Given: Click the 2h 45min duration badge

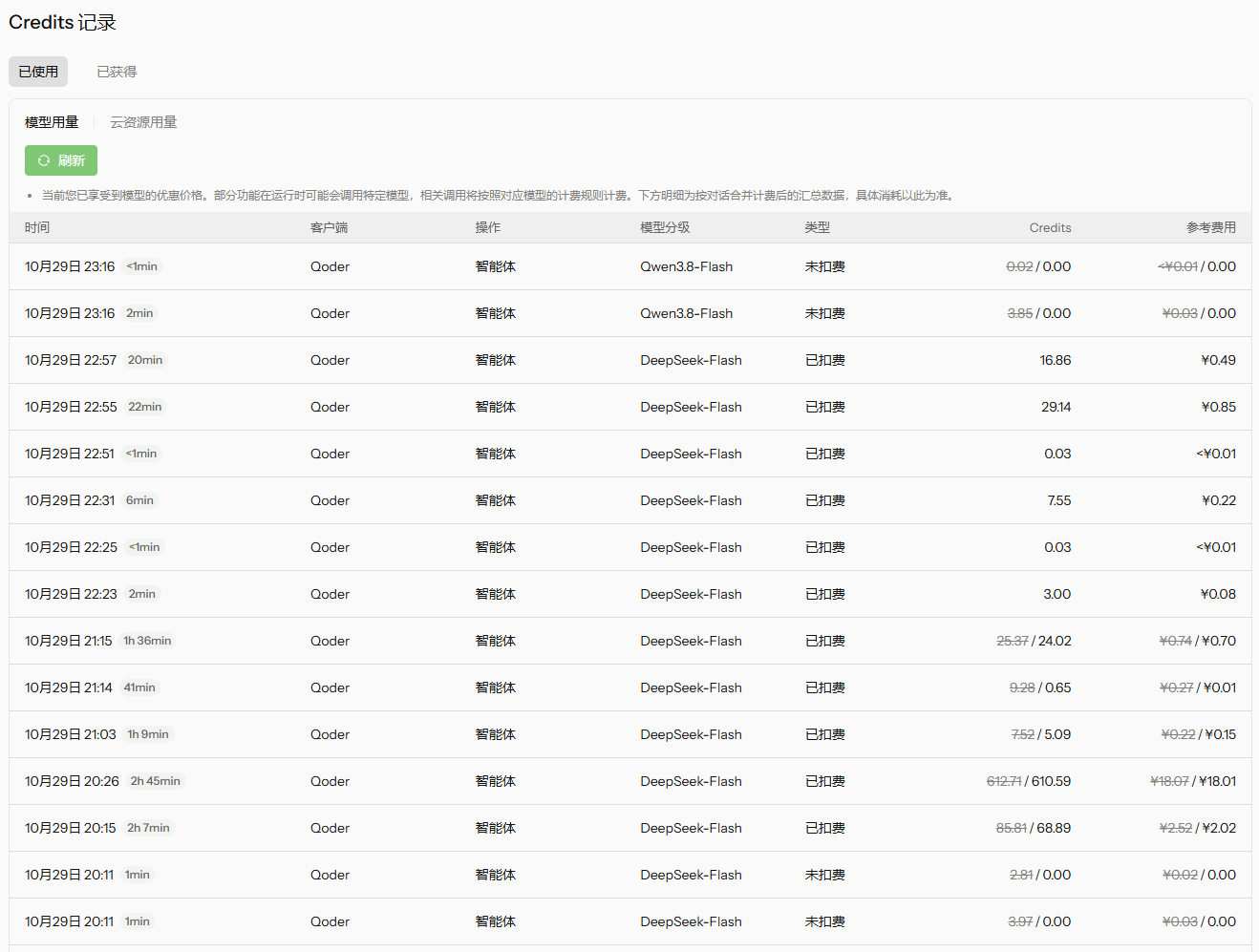Looking at the screenshot, I should click(x=156, y=781).
